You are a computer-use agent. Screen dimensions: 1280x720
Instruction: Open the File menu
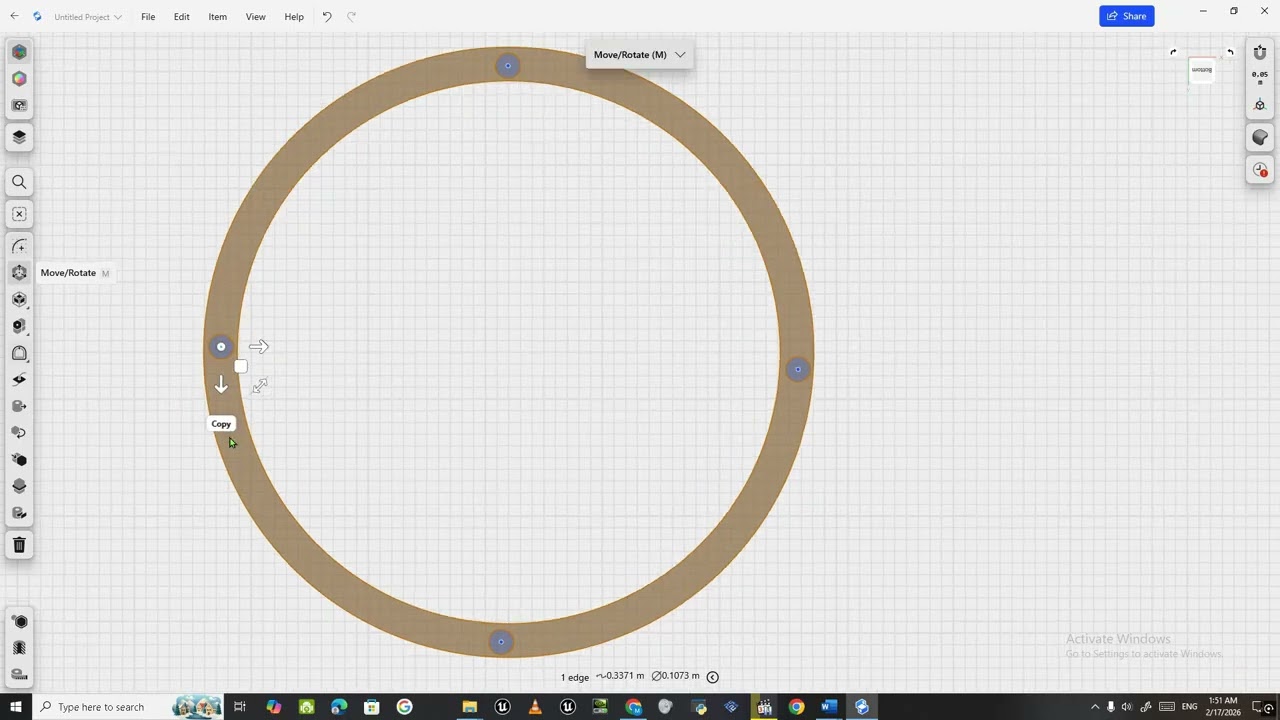[148, 17]
